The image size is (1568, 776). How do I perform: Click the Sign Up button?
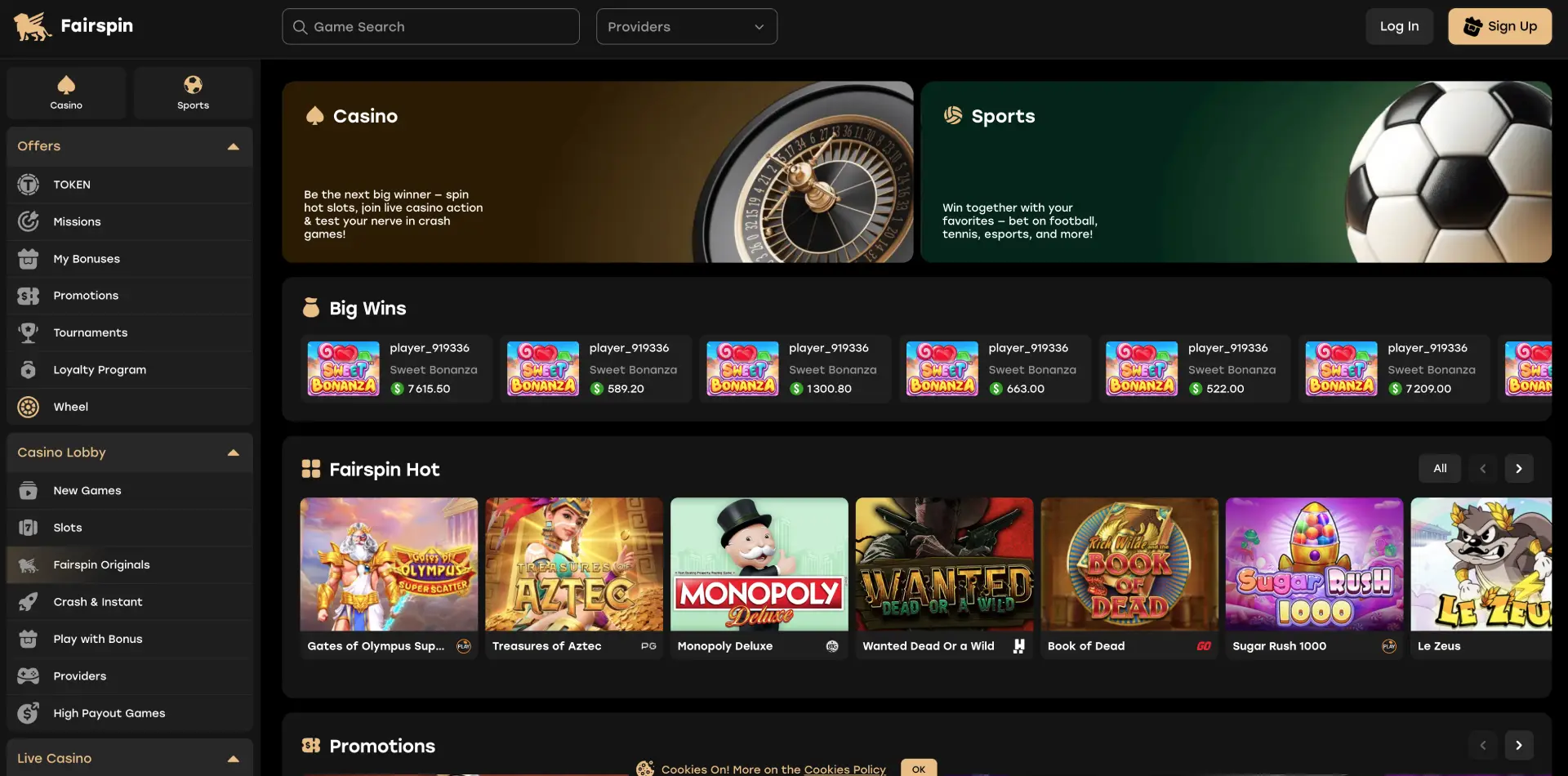click(x=1499, y=26)
